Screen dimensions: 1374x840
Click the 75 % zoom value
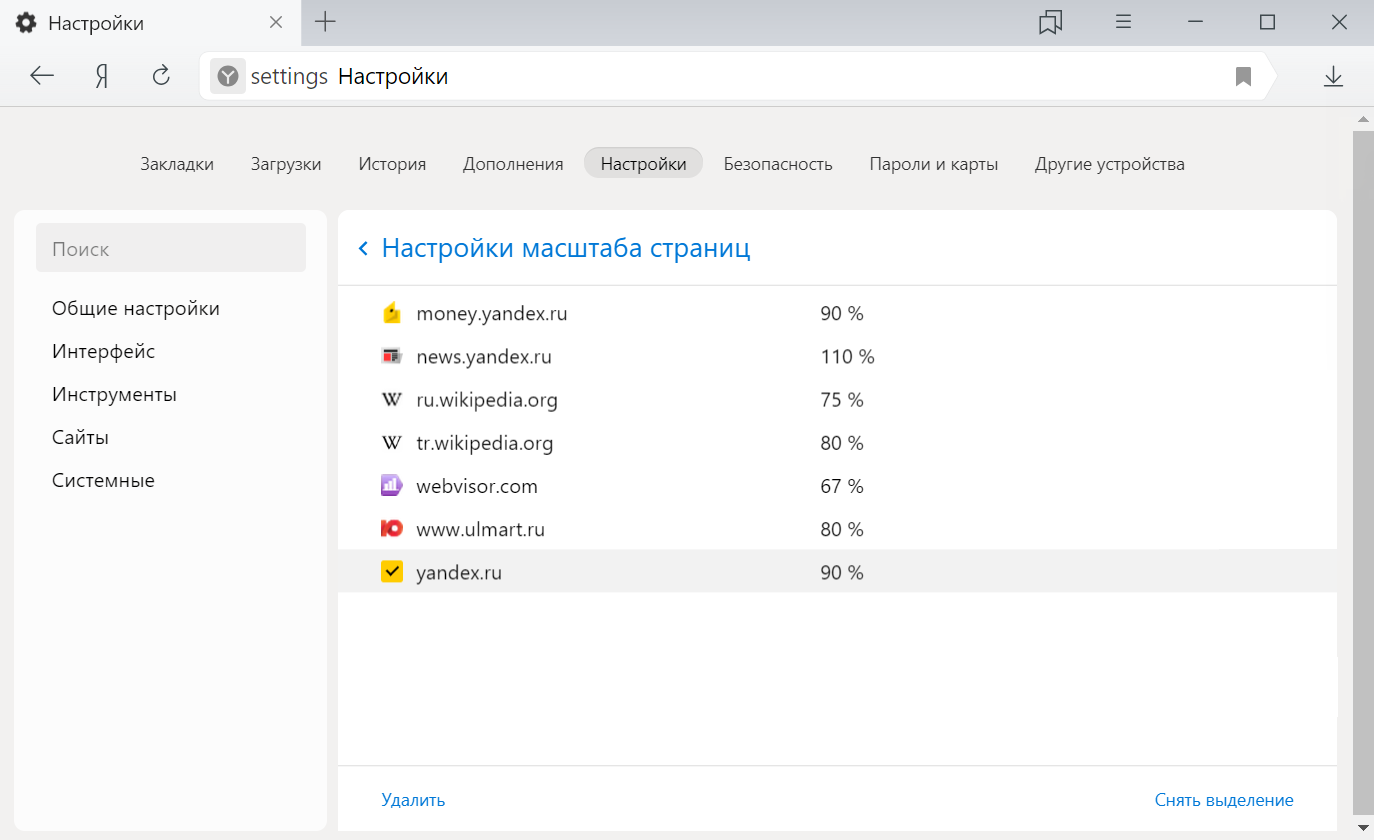point(842,400)
